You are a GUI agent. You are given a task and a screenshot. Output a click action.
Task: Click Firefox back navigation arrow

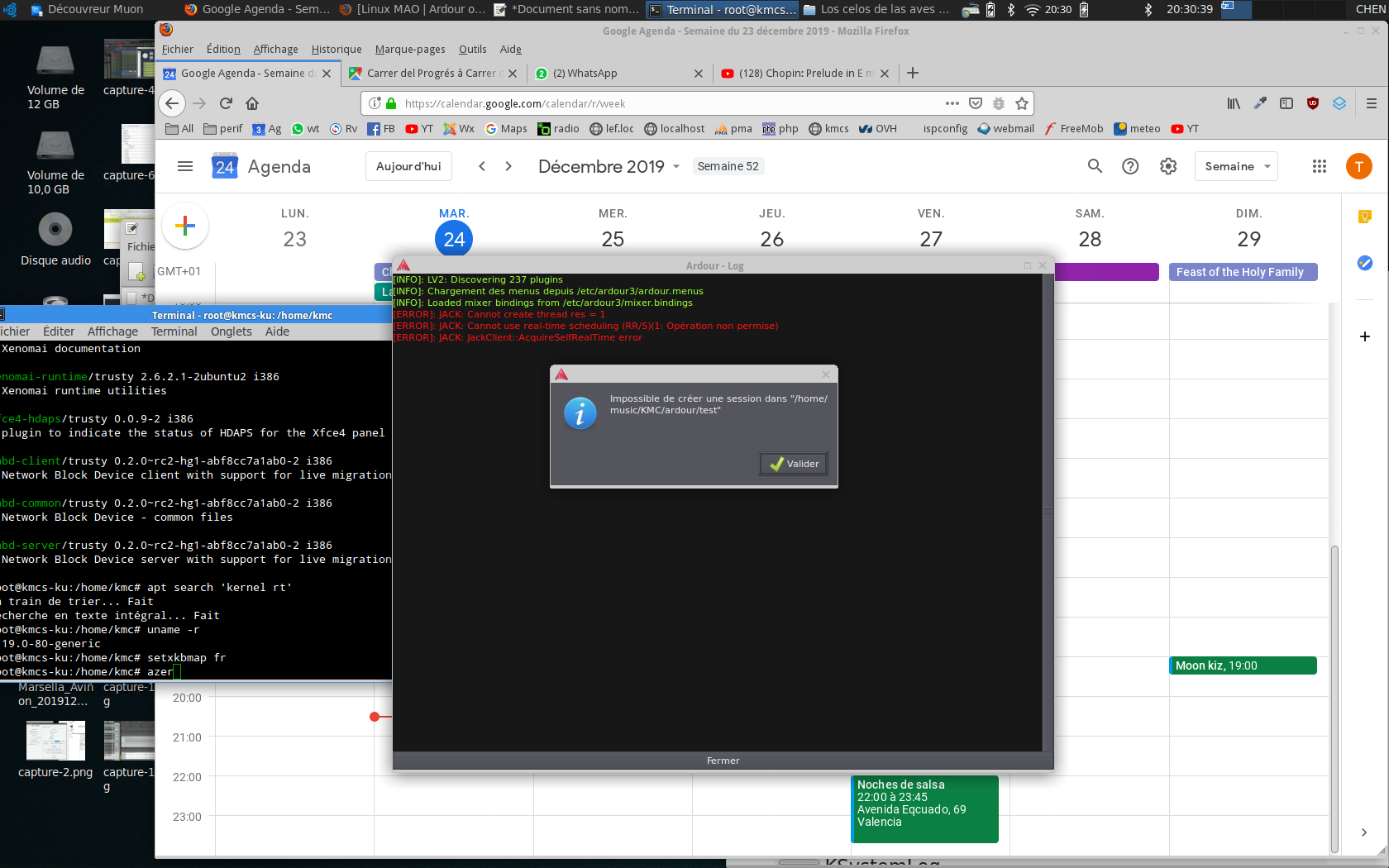[x=171, y=103]
